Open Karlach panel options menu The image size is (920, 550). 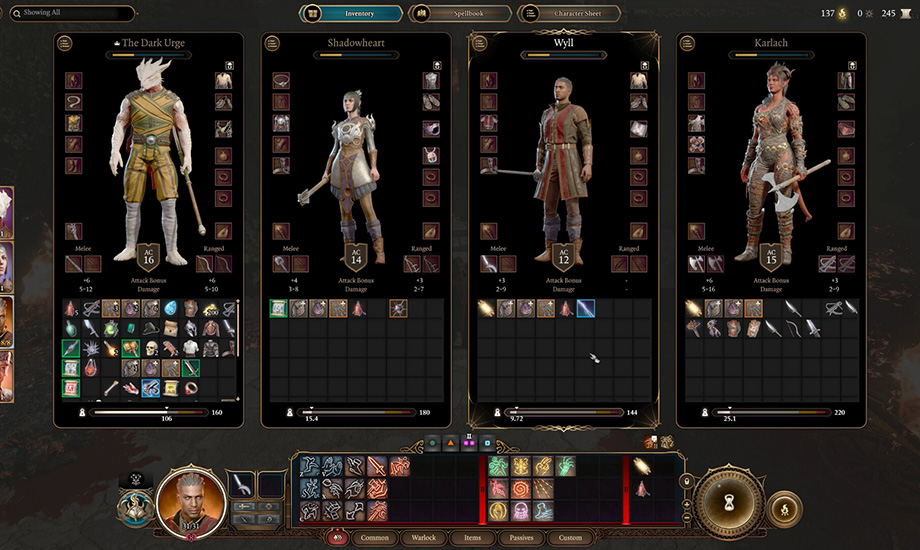pos(687,43)
